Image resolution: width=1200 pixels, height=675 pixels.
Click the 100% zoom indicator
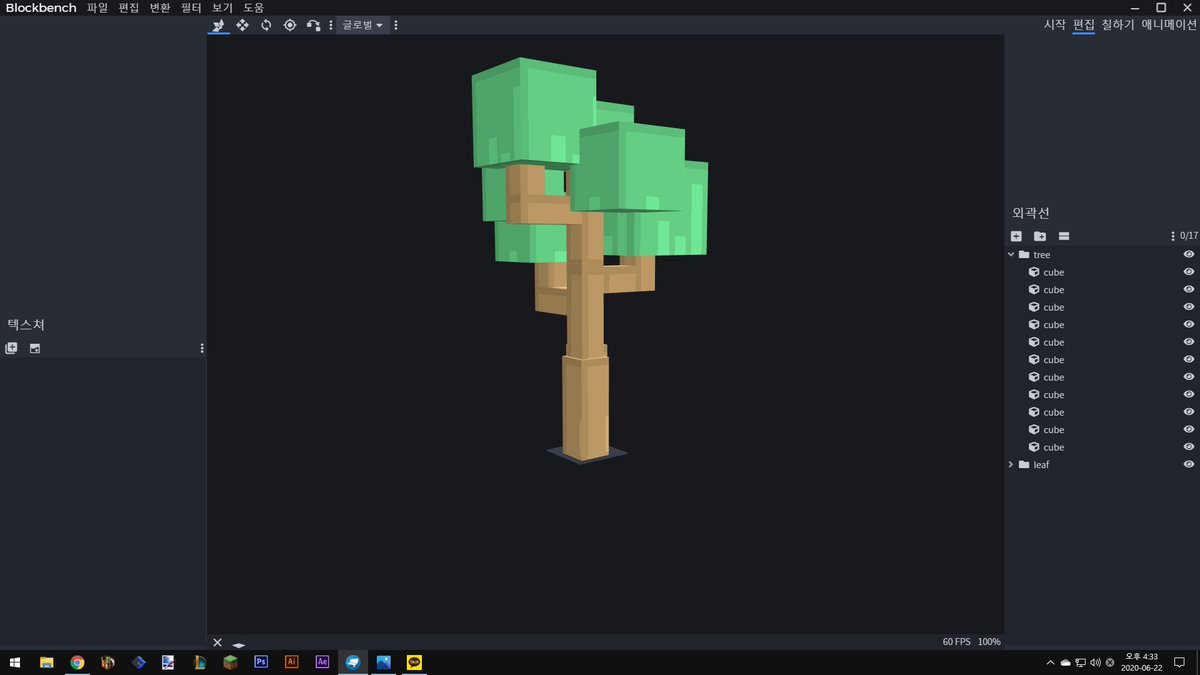989,642
